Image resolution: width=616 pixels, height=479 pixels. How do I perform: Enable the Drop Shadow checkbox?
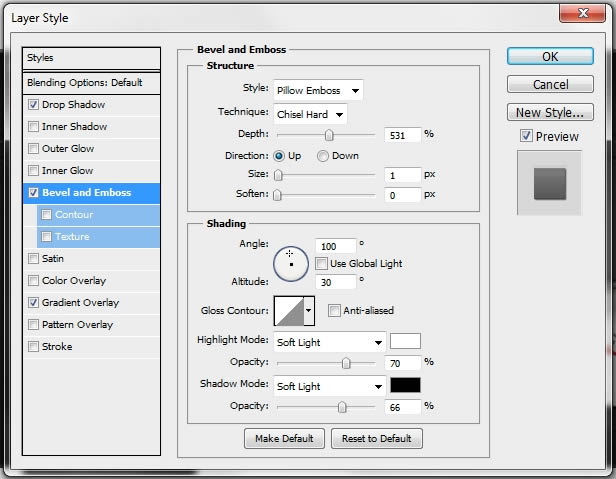(33, 105)
